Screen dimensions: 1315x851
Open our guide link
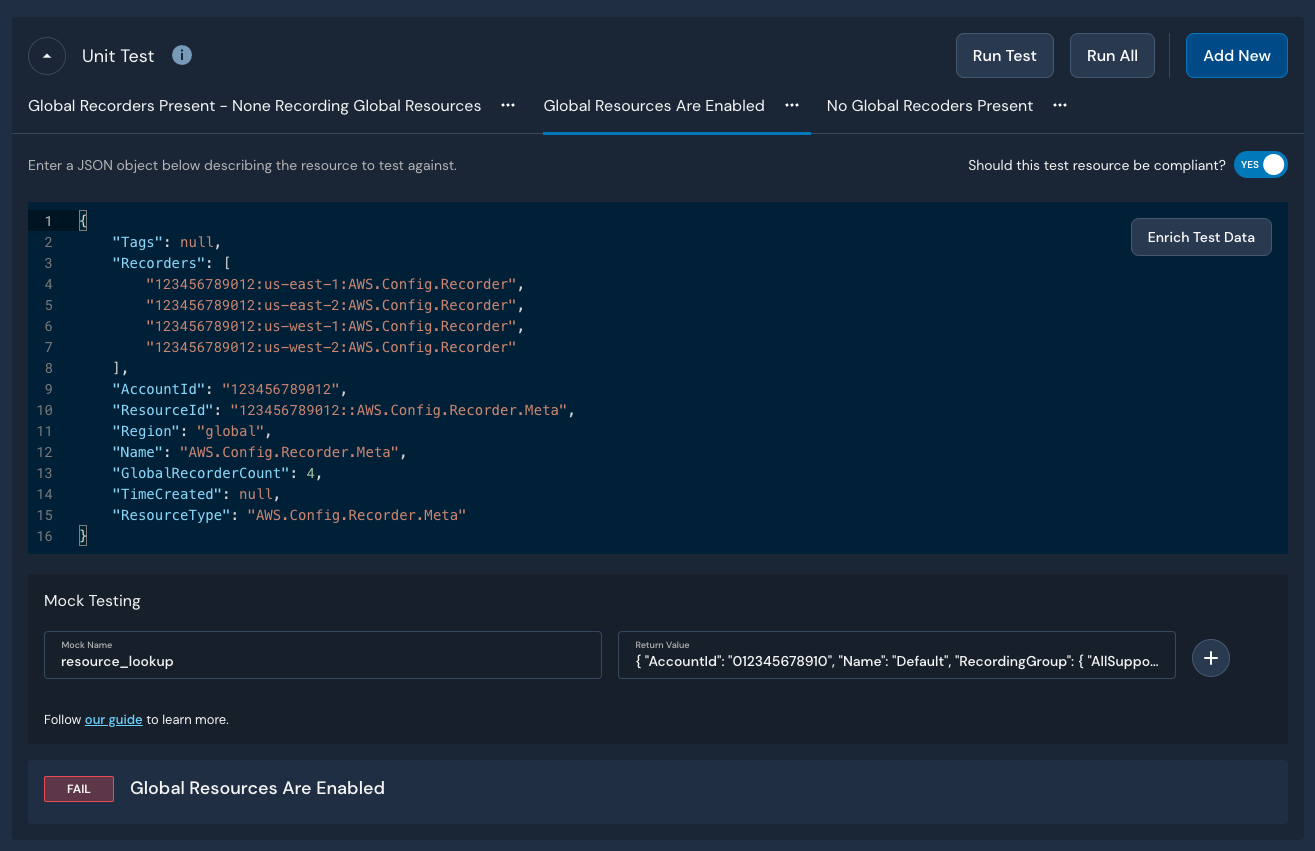[113, 719]
